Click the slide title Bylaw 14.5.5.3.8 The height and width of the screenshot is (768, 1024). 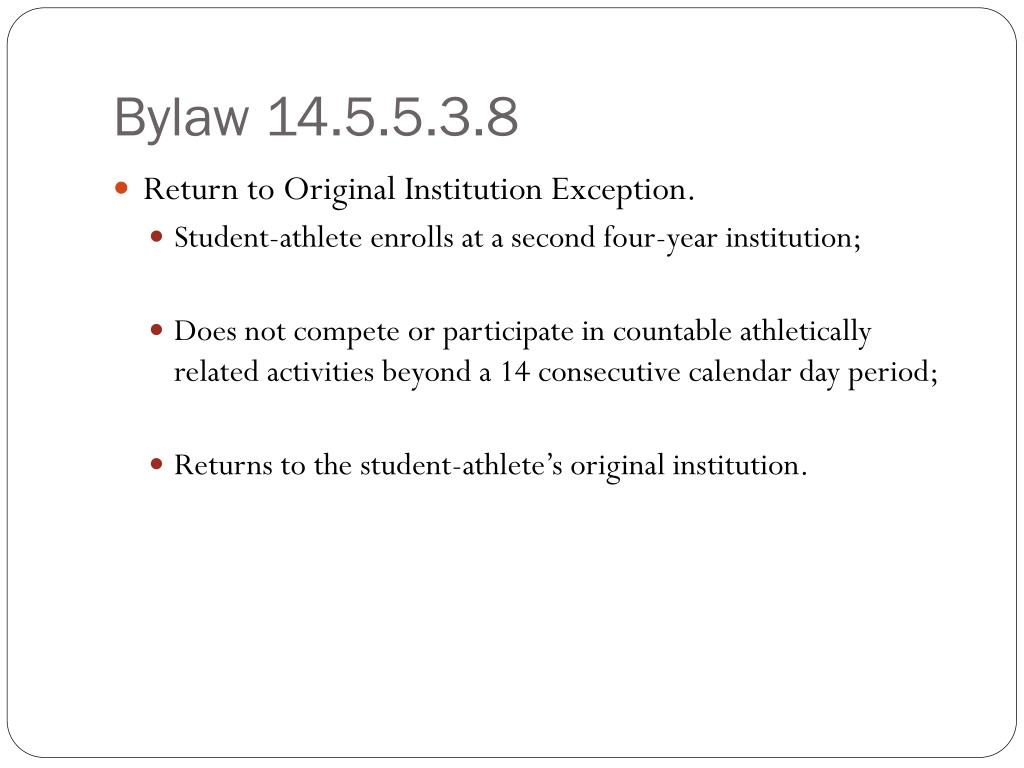click(316, 117)
